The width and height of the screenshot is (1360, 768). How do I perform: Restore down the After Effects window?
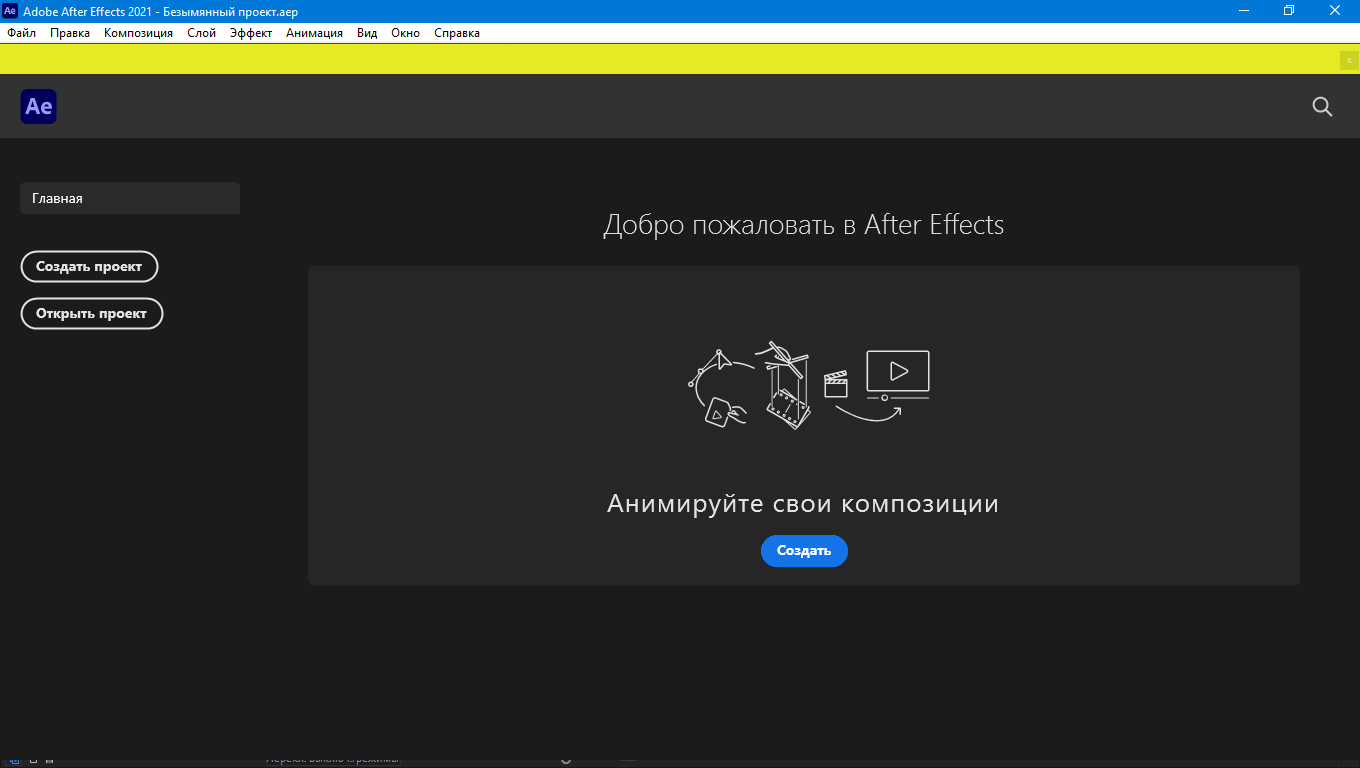click(x=1289, y=11)
